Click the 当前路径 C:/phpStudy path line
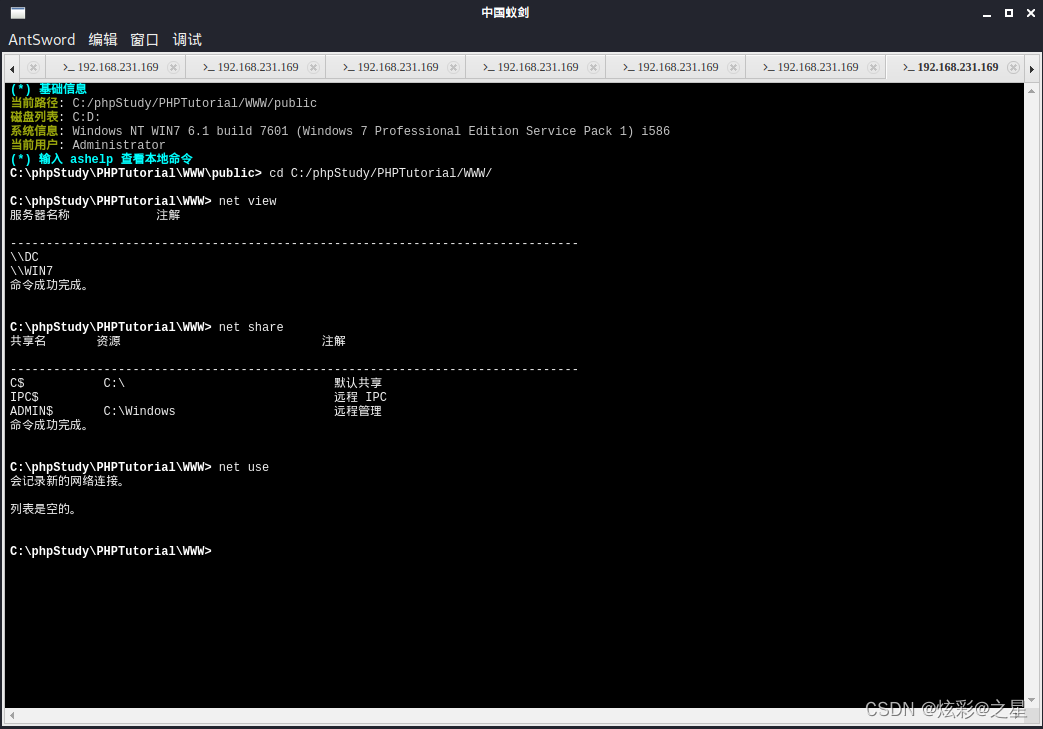The image size is (1043, 729). click(x=163, y=103)
